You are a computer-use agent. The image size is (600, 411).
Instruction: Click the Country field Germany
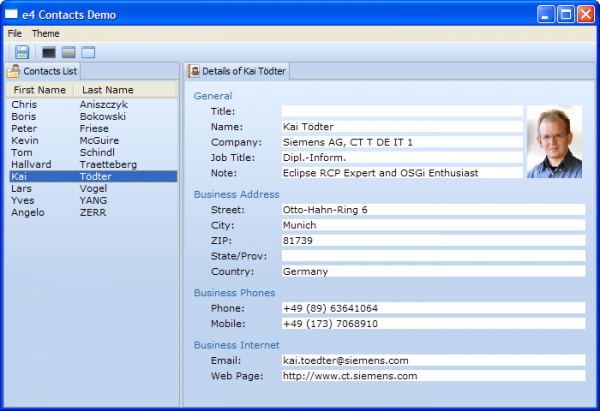point(434,271)
